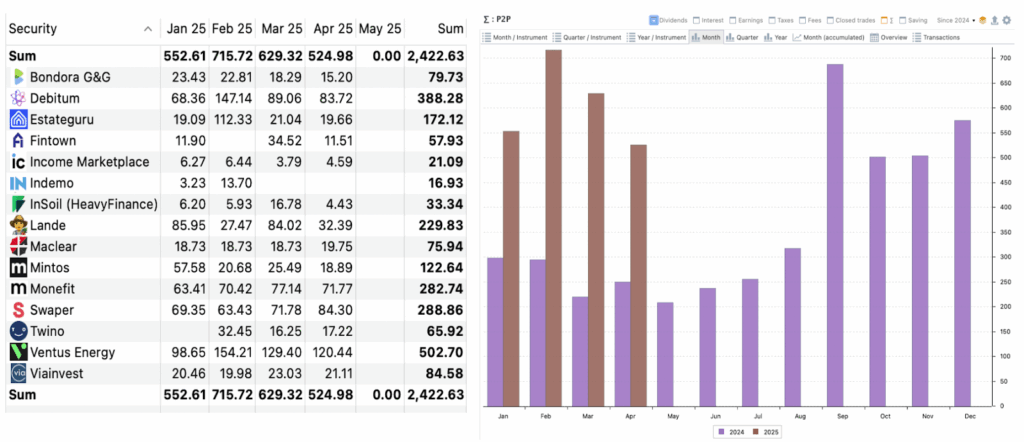Click the brown Jan 2025 bar
The height and width of the screenshot is (442, 1024).
pyautogui.click(x=511, y=268)
